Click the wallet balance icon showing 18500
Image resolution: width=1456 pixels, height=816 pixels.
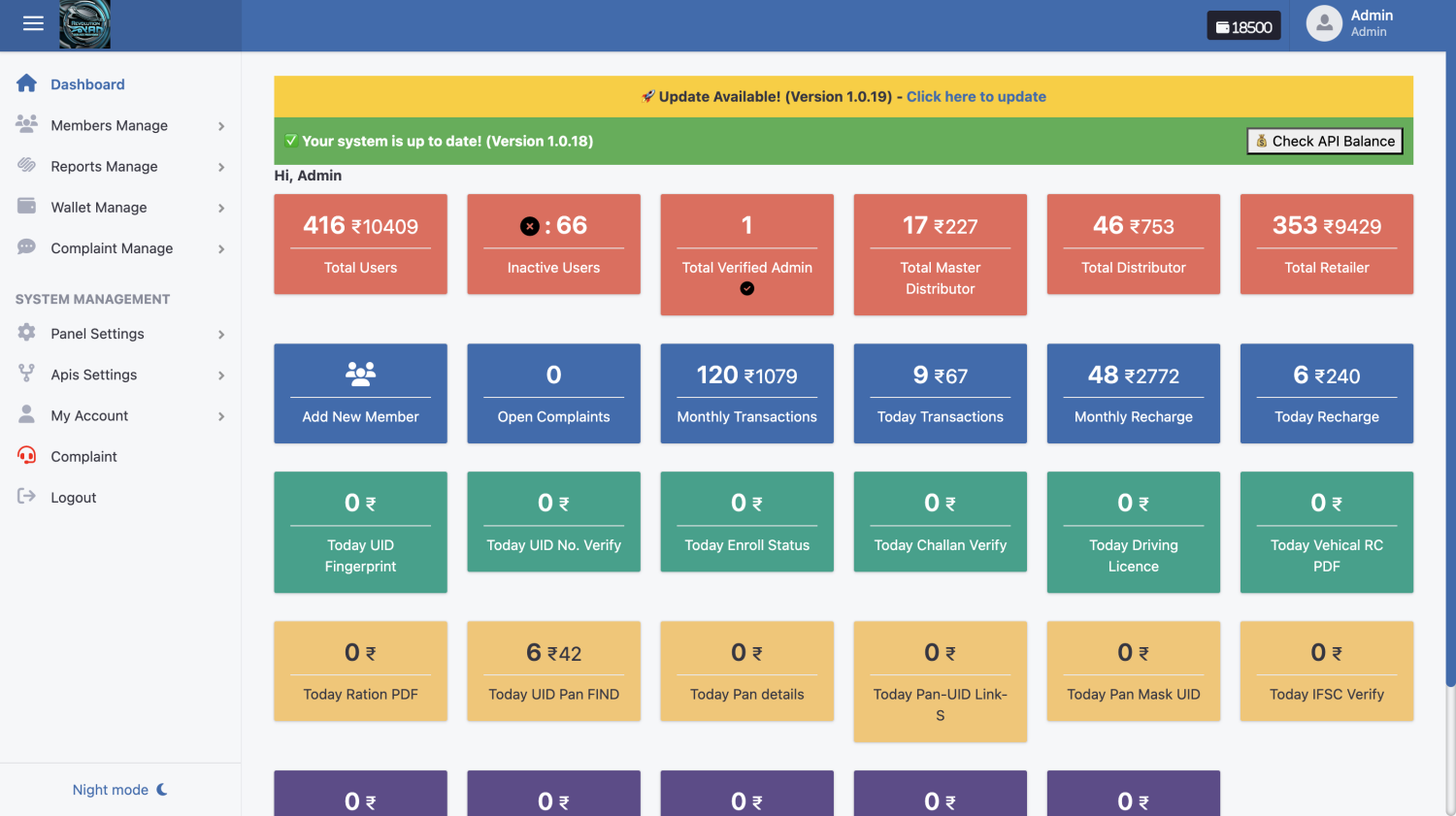pos(1221,25)
